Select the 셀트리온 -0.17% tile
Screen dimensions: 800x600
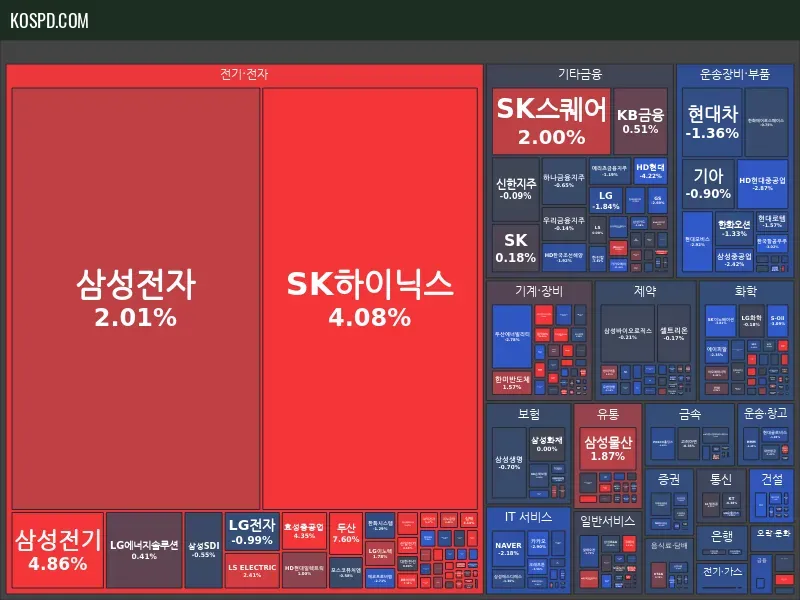[x=674, y=334]
